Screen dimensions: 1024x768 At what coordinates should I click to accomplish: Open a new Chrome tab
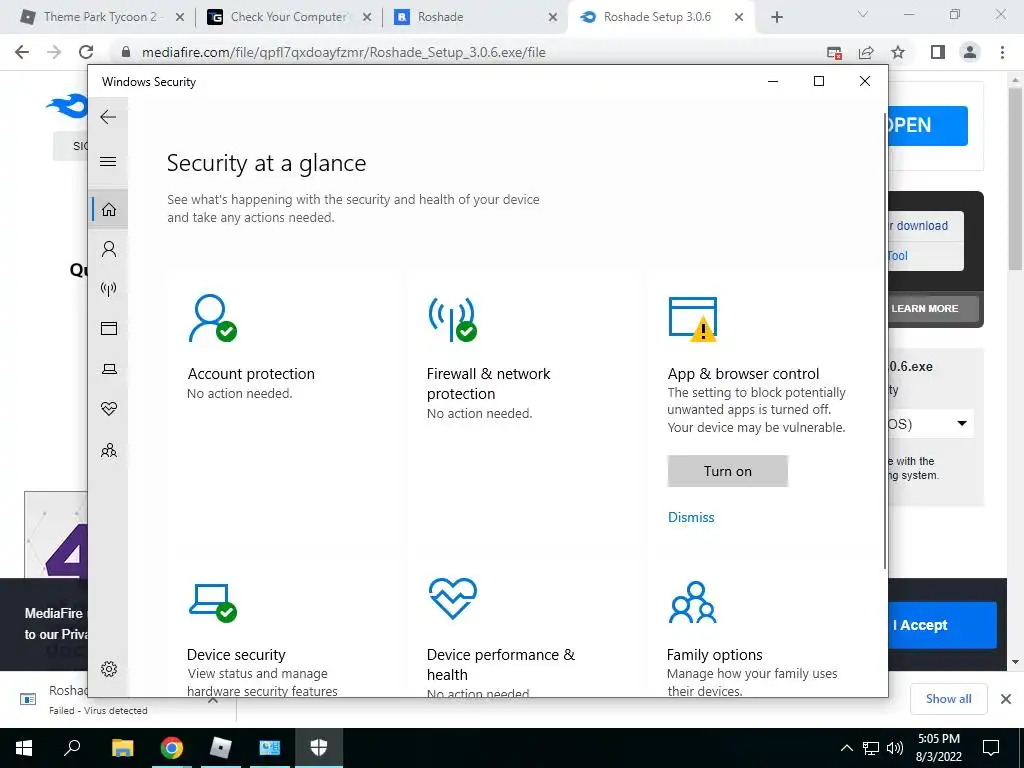point(776,17)
